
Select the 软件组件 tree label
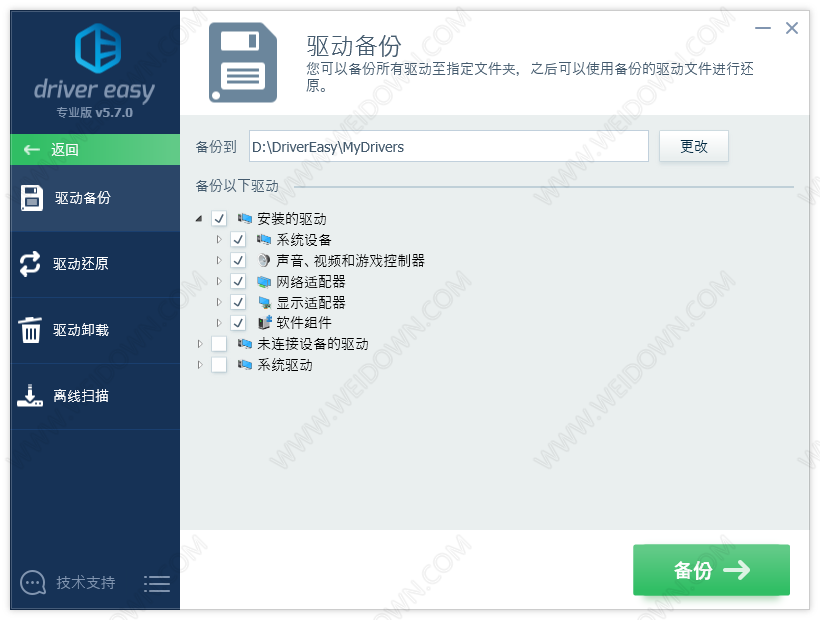click(304, 323)
